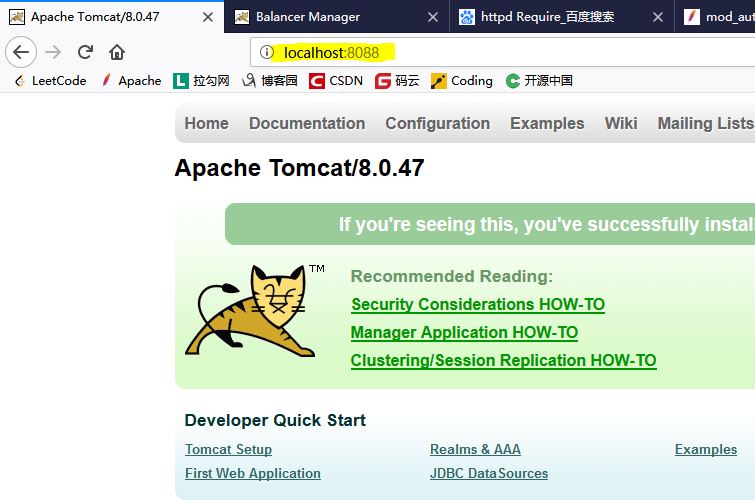Open Home in Tomcat navigation

(x=207, y=123)
